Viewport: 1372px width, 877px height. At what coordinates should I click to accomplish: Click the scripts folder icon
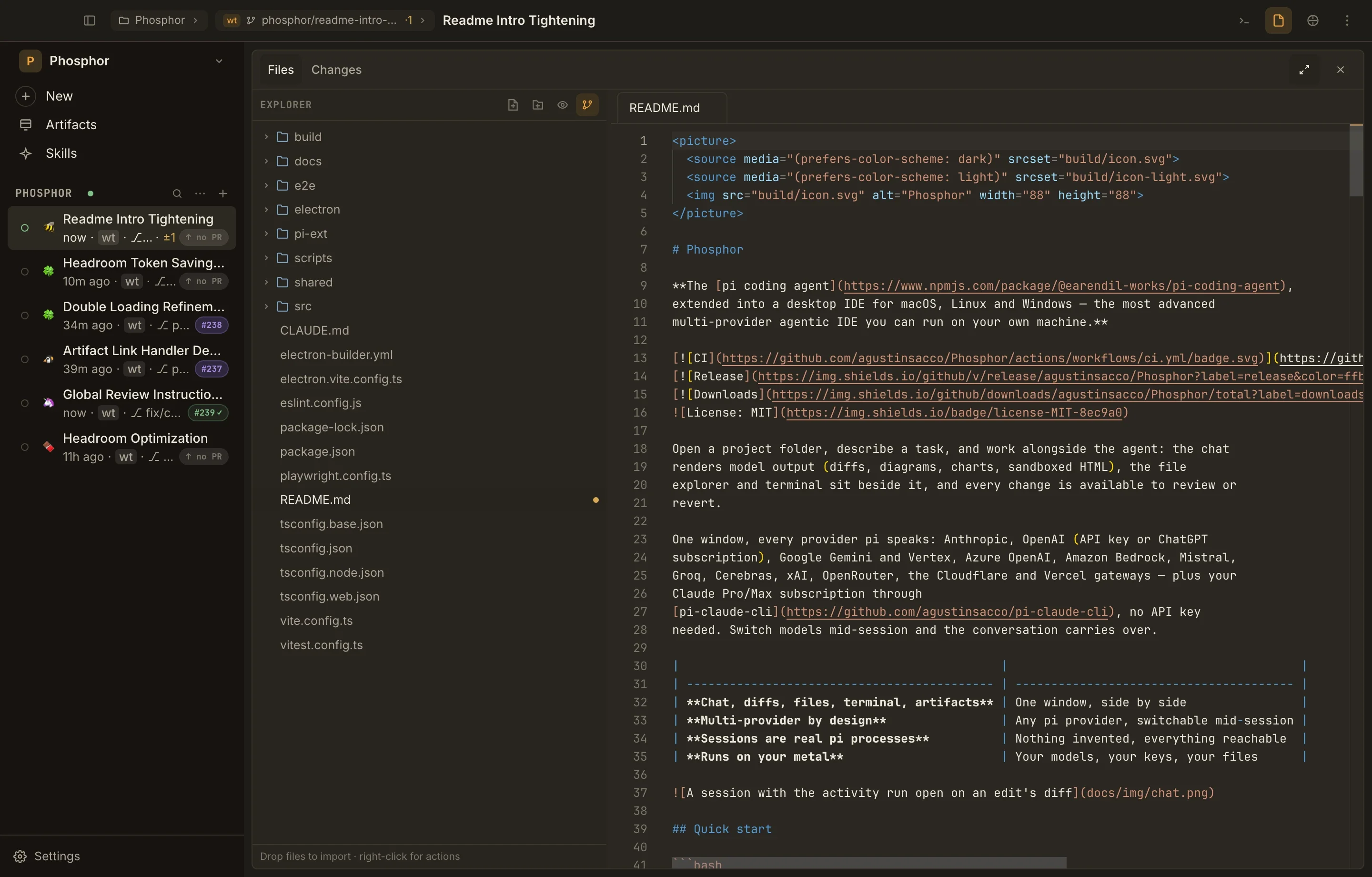pos(282,258)
